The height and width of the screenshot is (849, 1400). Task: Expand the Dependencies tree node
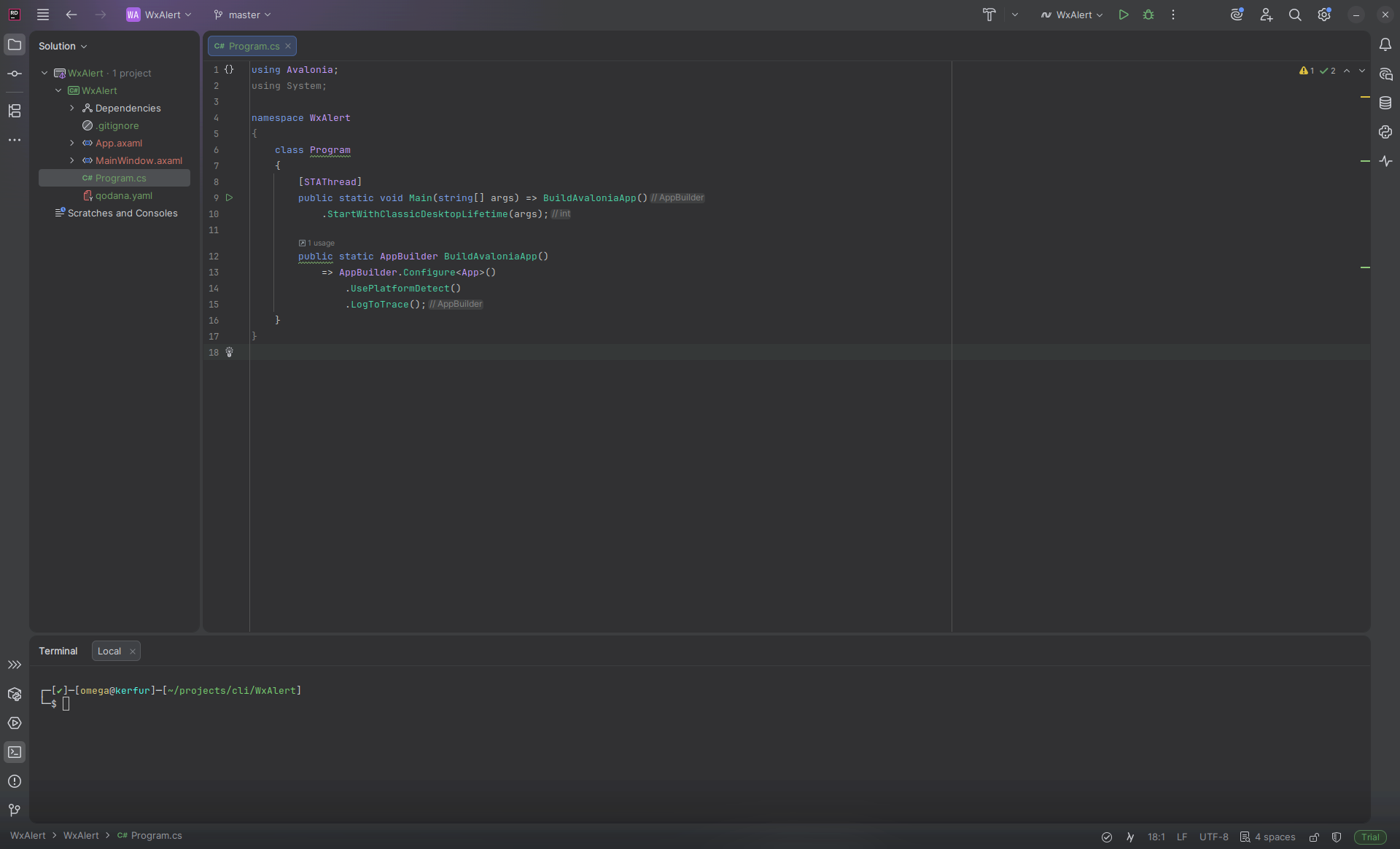coord(72,108)
